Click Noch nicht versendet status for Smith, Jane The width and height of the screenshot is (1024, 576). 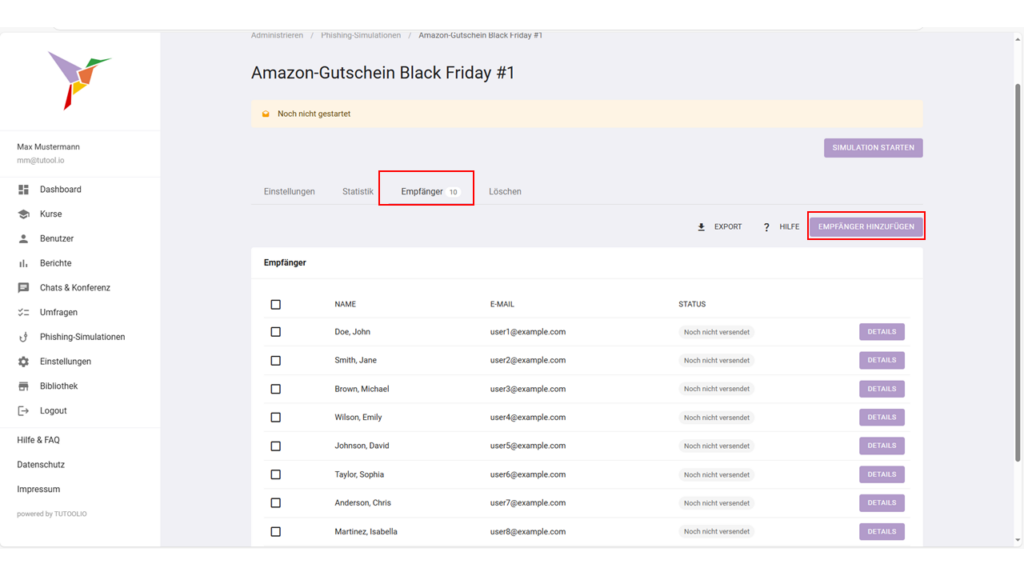[716, 360]
